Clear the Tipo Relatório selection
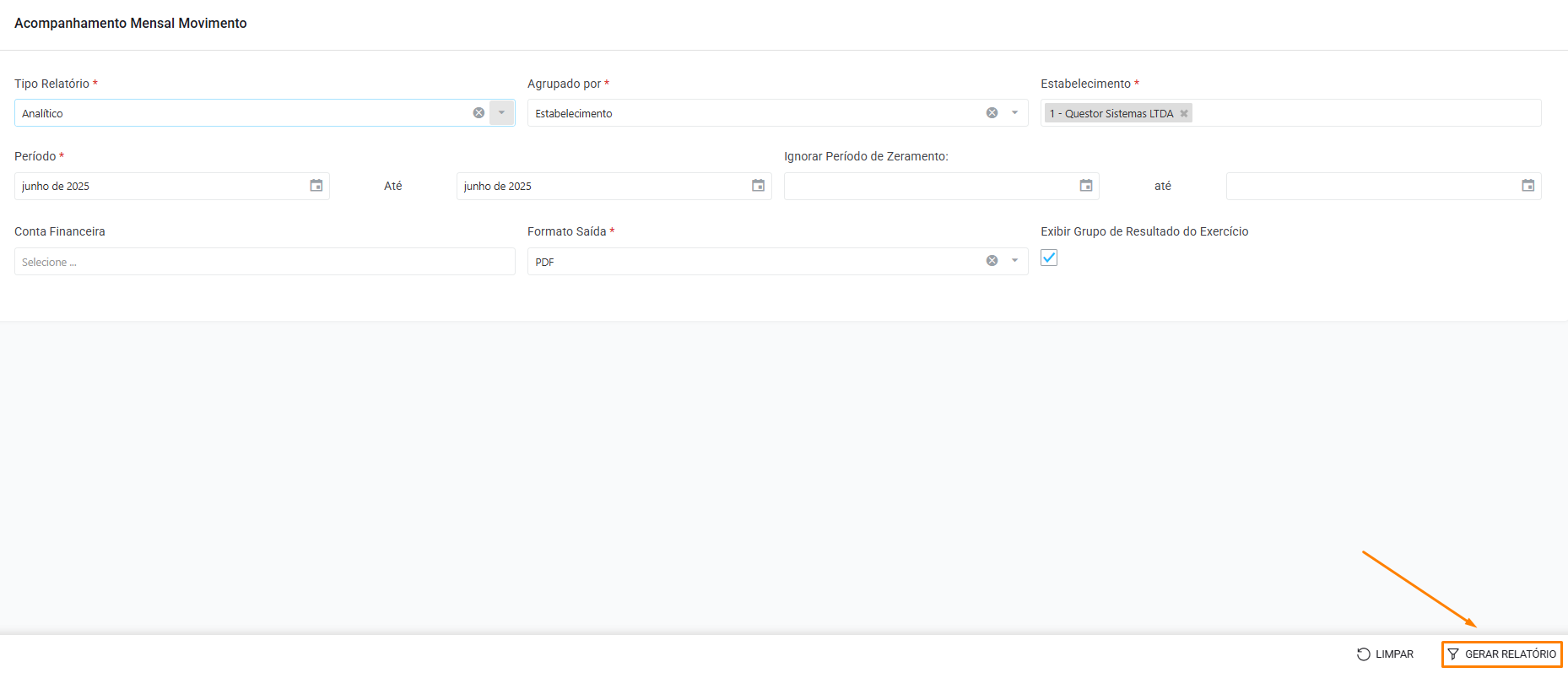 tap(479, 113)
